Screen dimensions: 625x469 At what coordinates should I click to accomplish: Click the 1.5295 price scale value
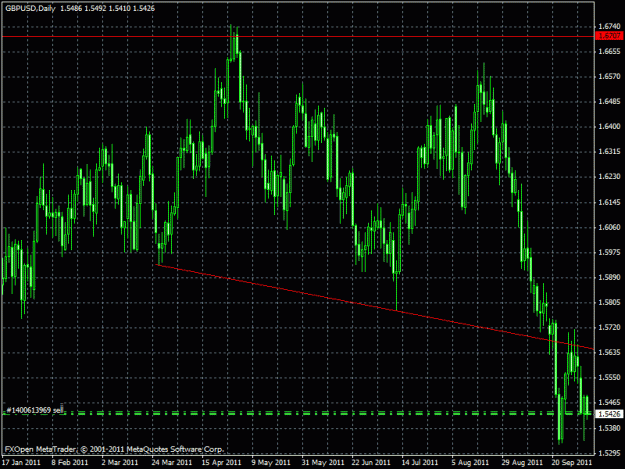(x=609, y=453)
